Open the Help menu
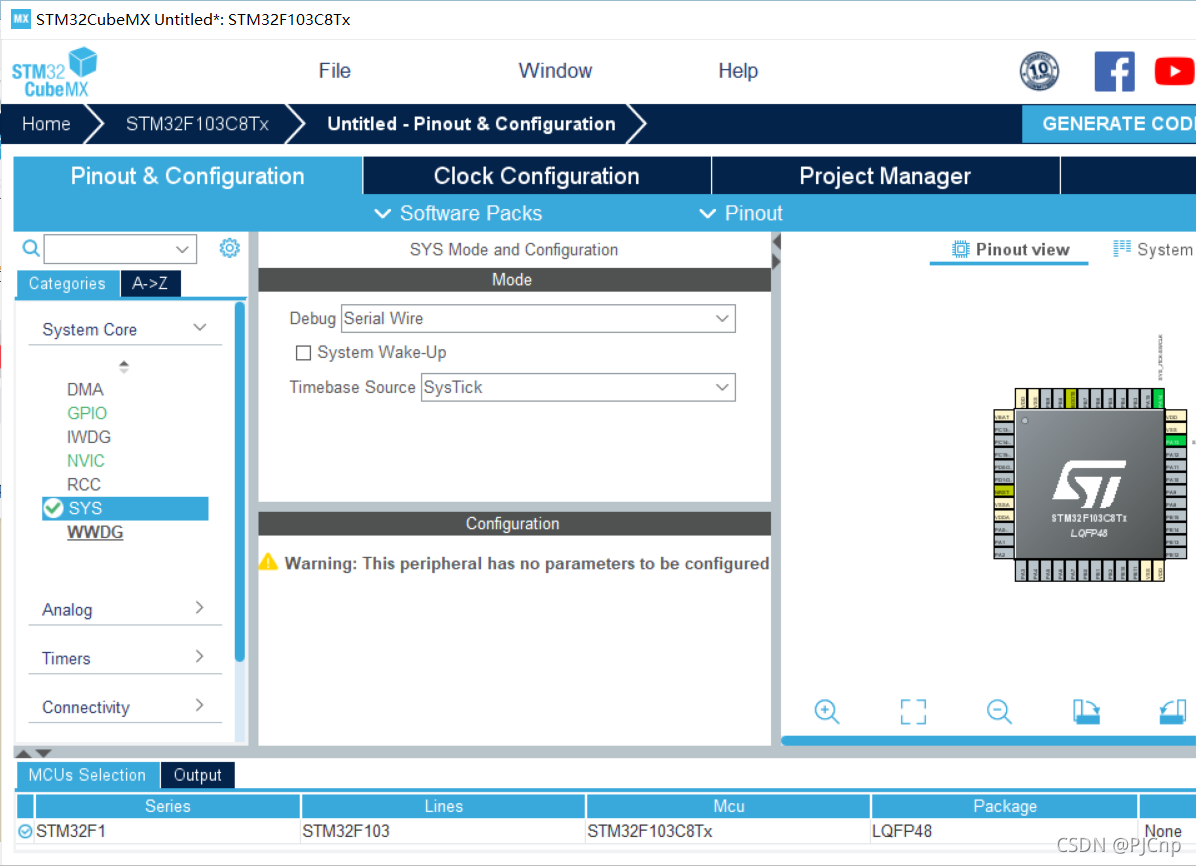The height and width of the screenshot is (866, 1196). pos(738,71)
